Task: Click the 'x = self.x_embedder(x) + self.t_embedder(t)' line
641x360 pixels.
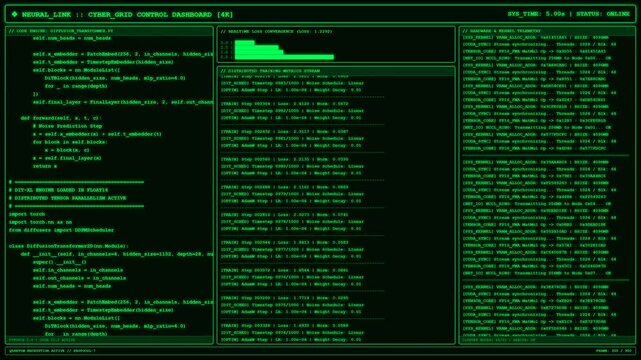Action: pyautogui.click(x=97, y=134)
